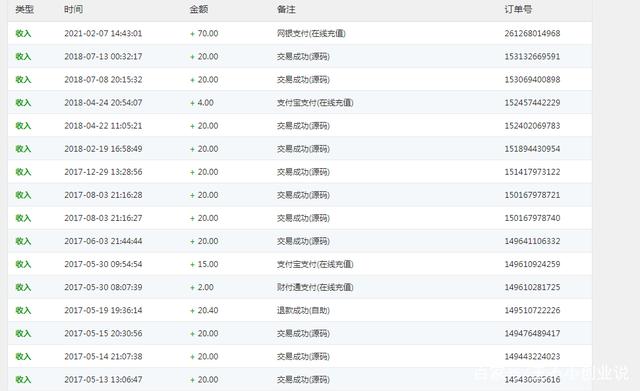This screenshot has width=640, height=391.
Task: Select the 金额 column header
Action: [199, 9]
